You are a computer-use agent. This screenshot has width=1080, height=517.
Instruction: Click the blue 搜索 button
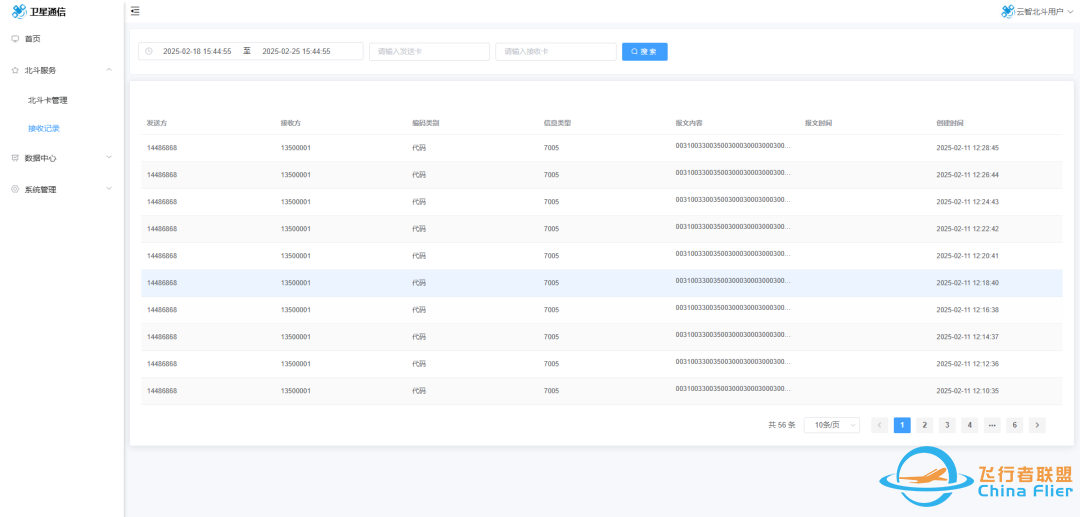(644, 51)
